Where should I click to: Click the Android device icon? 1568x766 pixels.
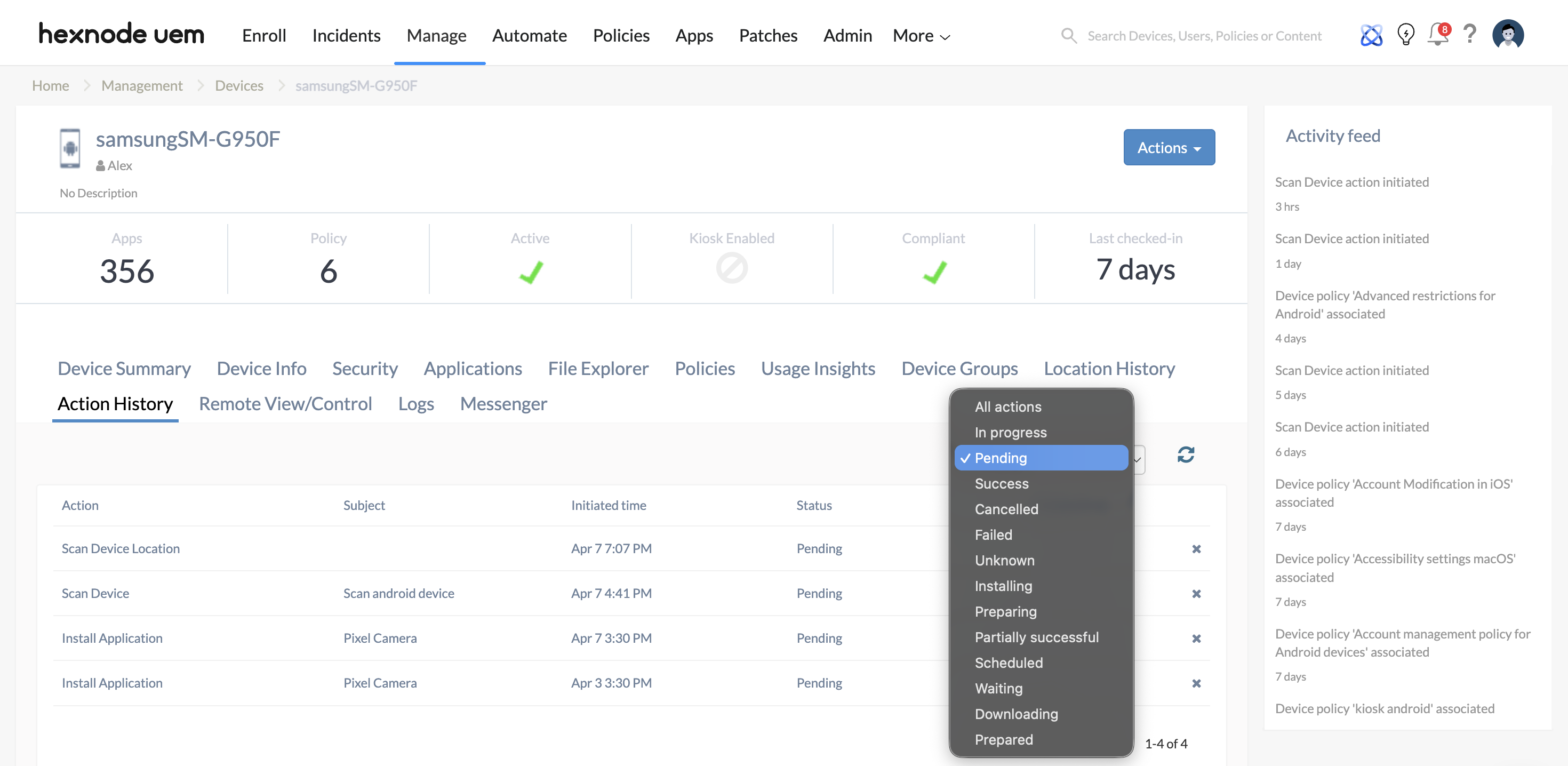pos(70,149)
